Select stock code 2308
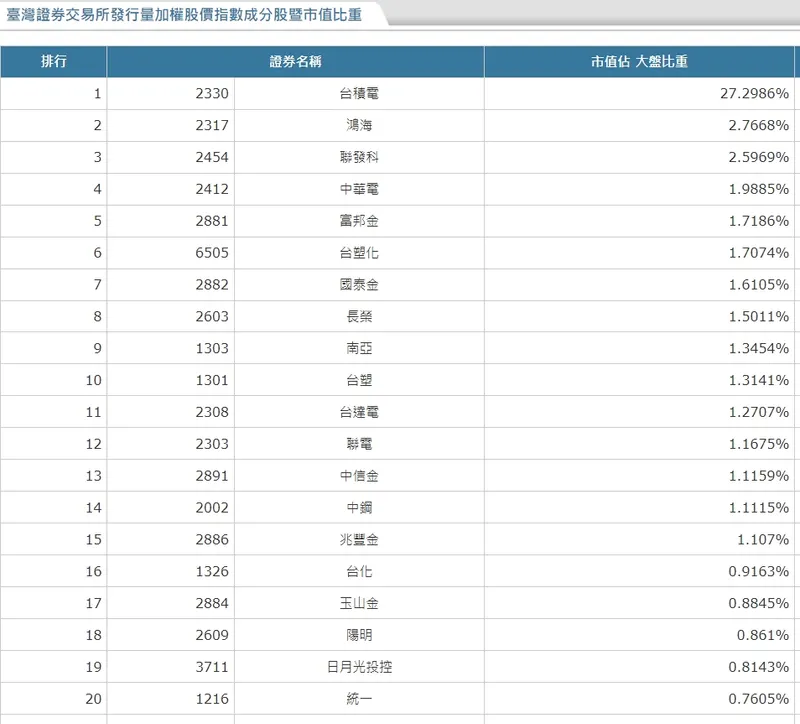The height and width of the screenshot is (724, 800). [x=212, y=412]
